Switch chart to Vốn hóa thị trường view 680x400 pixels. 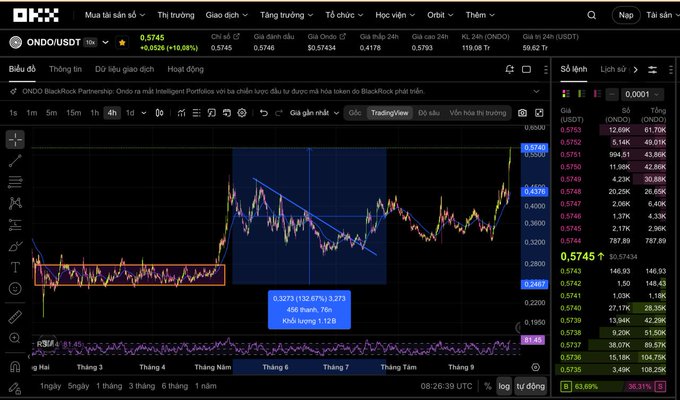pyautogui.click(x=477, y=113)
